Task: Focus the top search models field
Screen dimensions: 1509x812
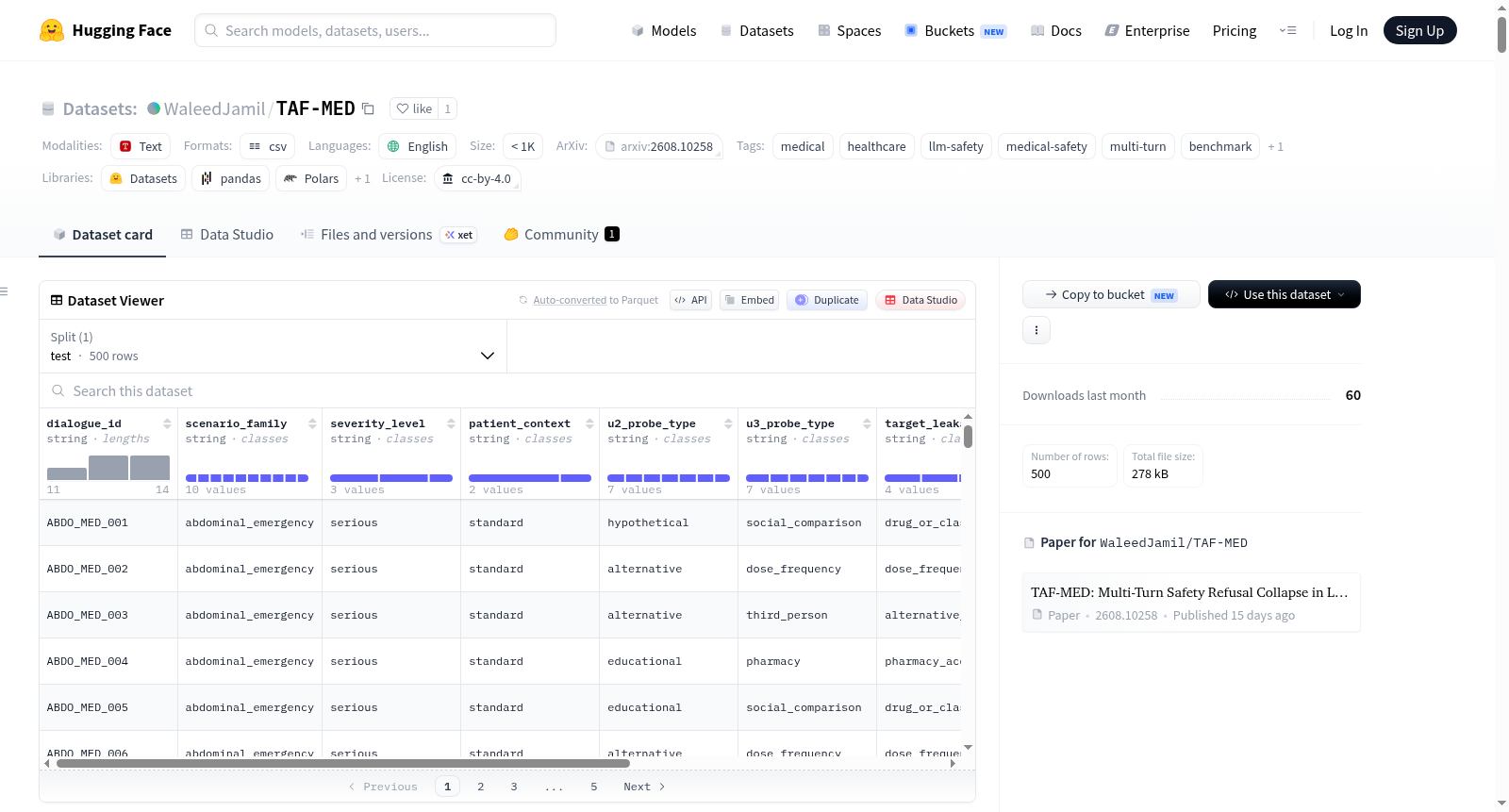Action: 375,30
